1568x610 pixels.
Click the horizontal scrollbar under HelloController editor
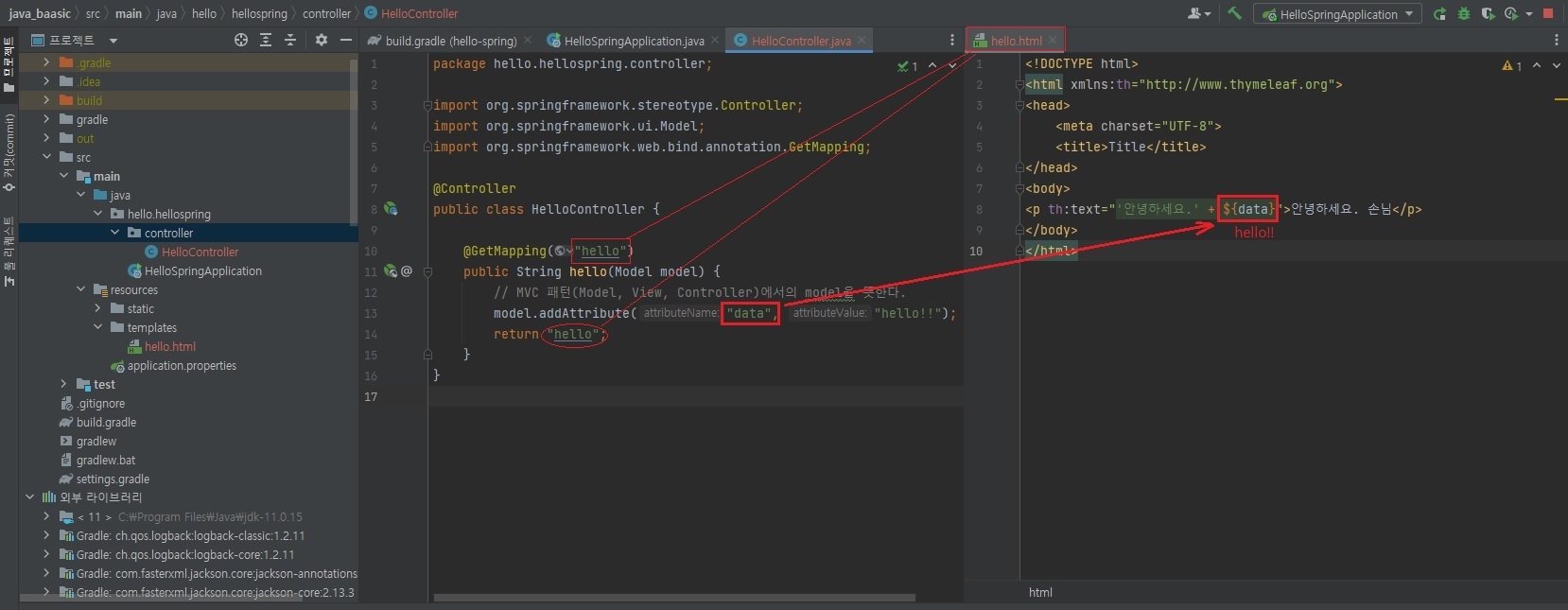pyautogui.click(x=674, y=598)
